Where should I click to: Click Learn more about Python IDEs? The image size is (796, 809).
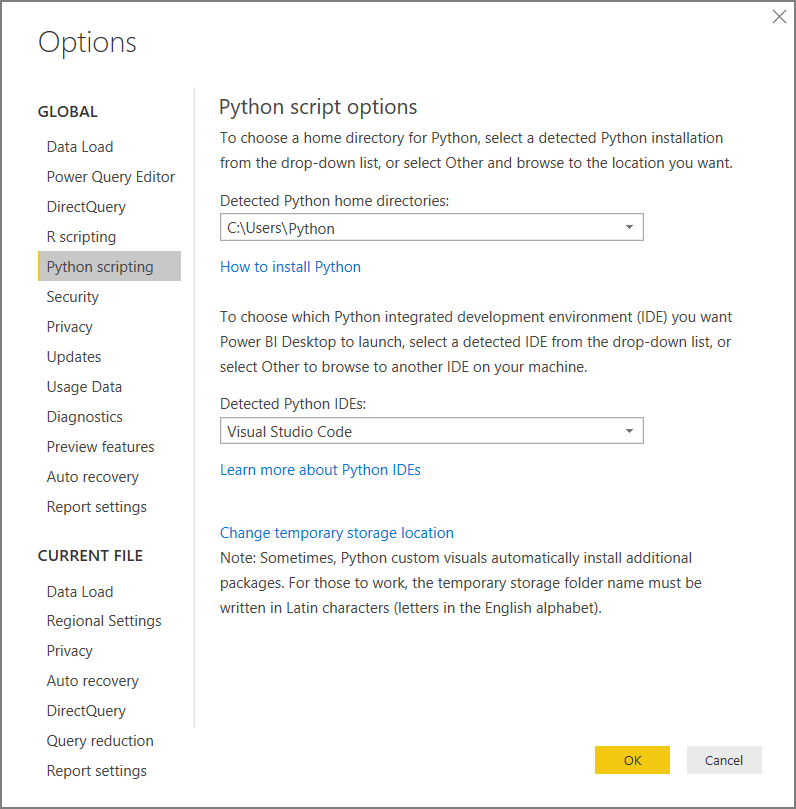tap(320, 468)
